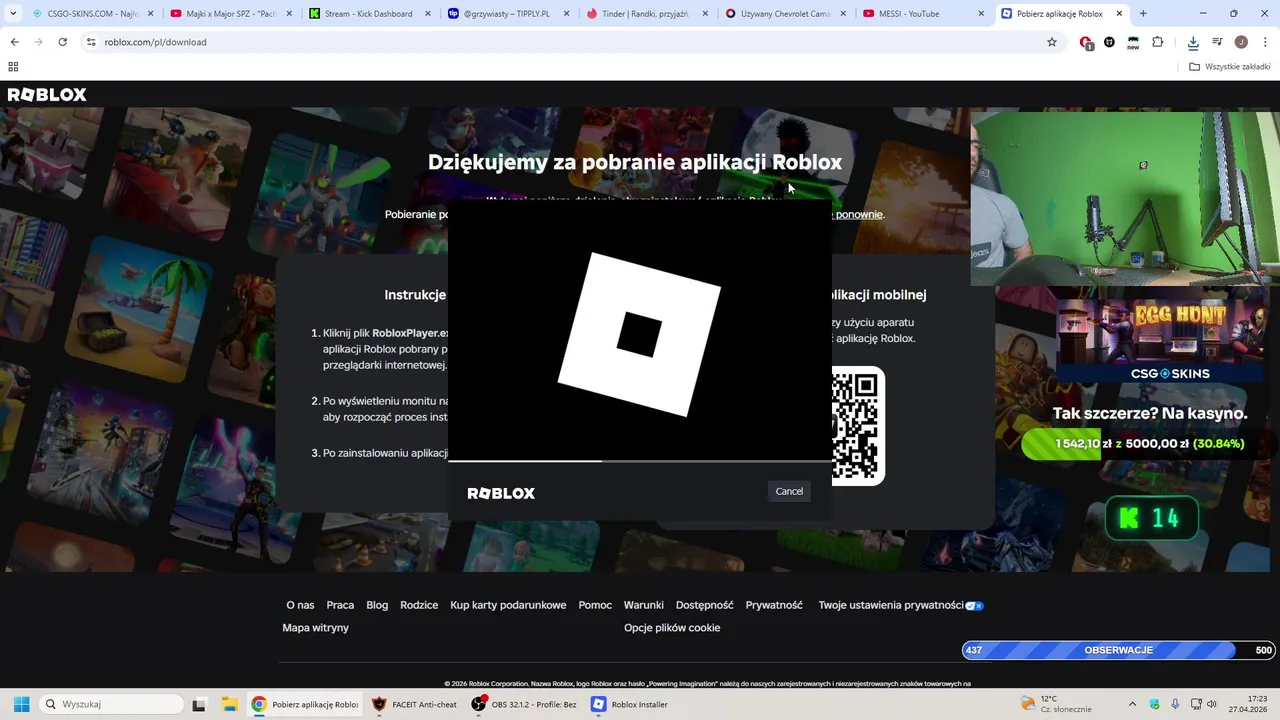
Task: Go forward in browser history
Action: click(x=38, y=42)
